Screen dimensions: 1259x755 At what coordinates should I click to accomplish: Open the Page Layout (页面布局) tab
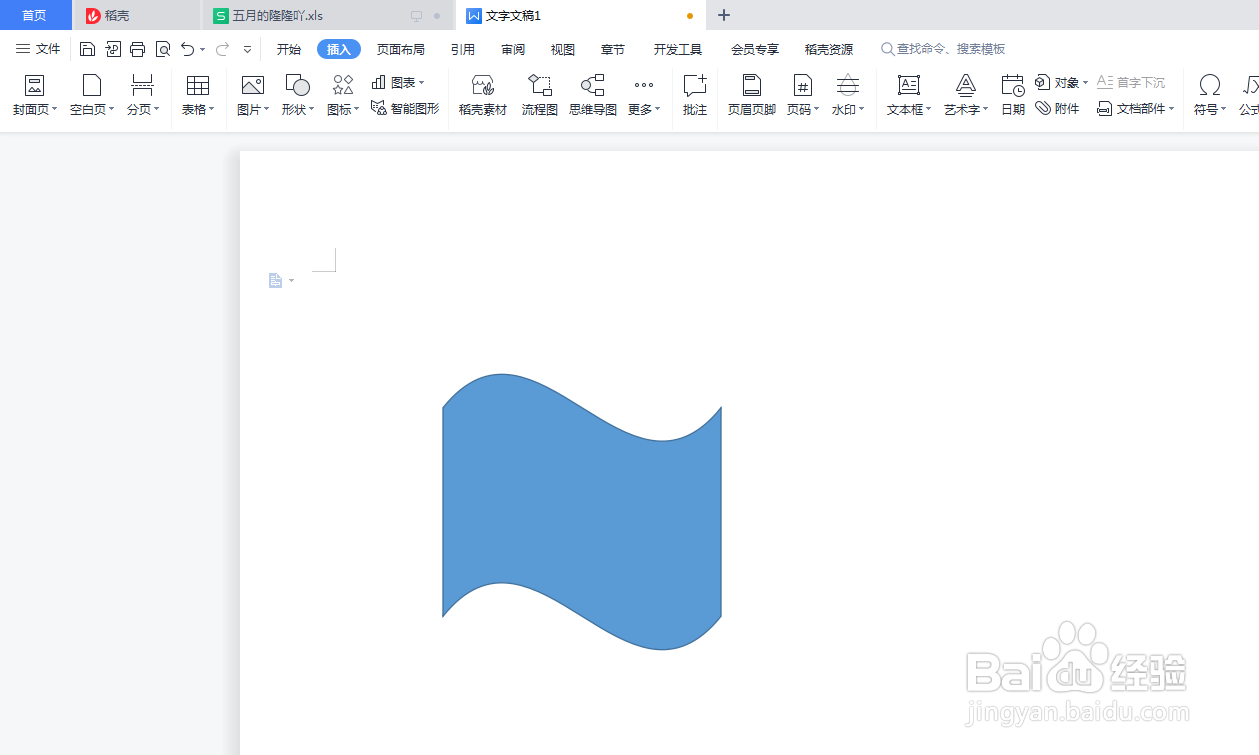(401, 49)
